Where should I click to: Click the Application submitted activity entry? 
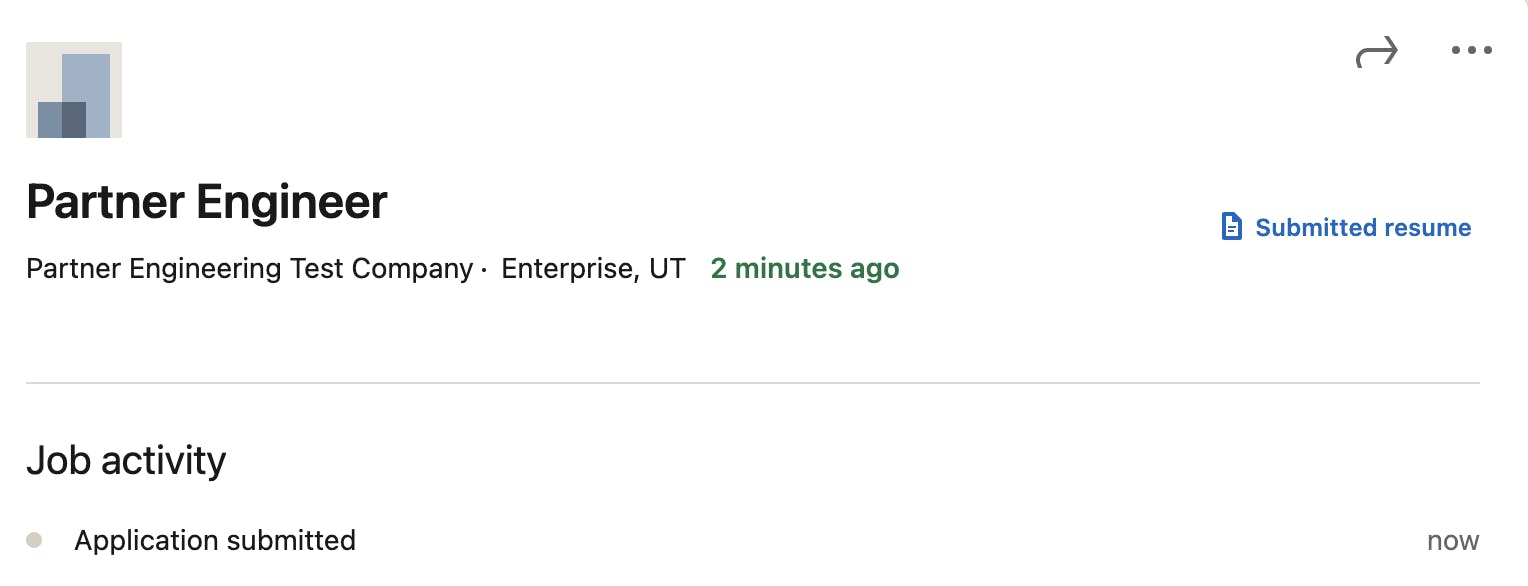[214, 540]
